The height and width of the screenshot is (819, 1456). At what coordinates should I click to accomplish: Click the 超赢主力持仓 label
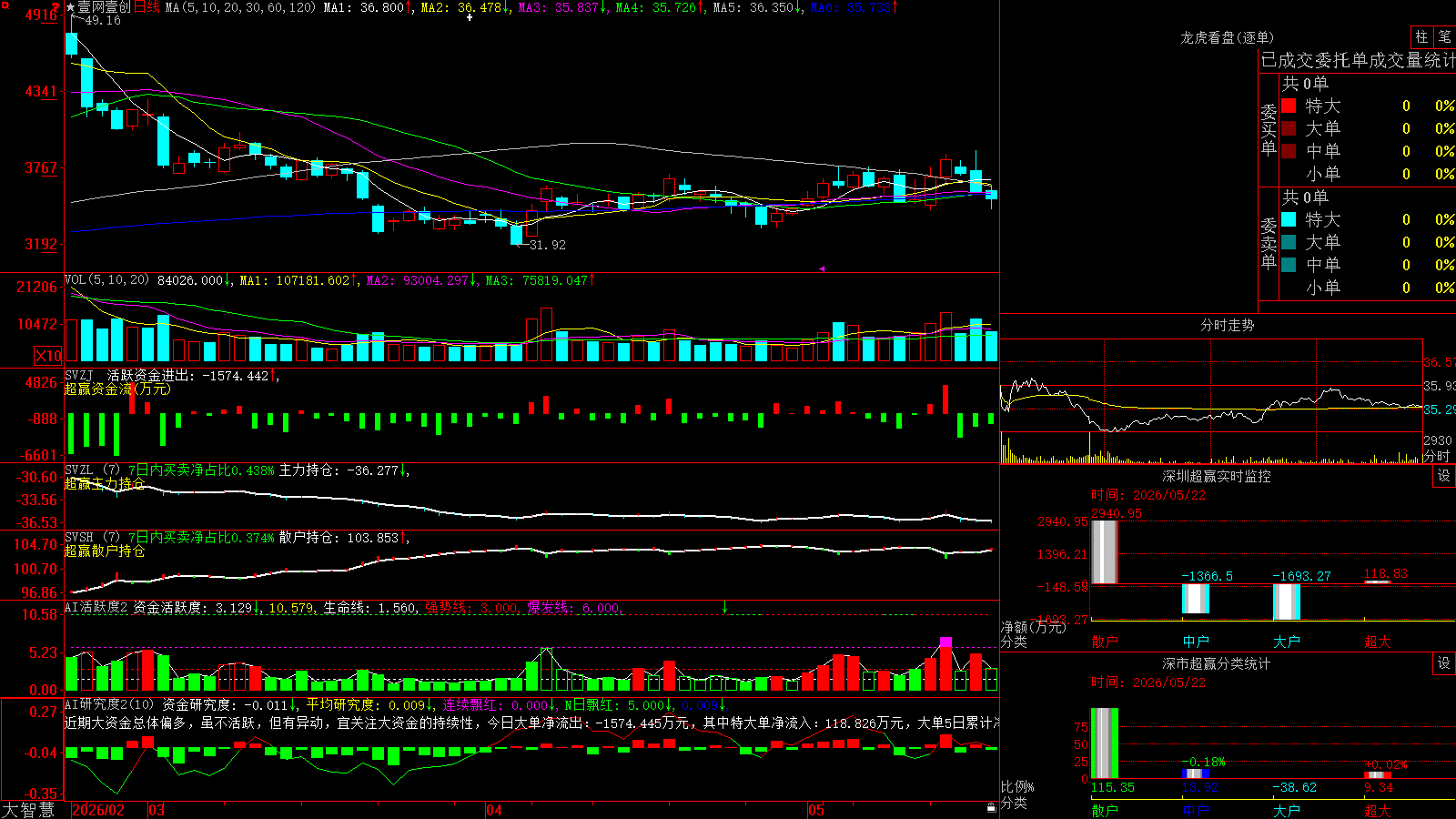105,483
